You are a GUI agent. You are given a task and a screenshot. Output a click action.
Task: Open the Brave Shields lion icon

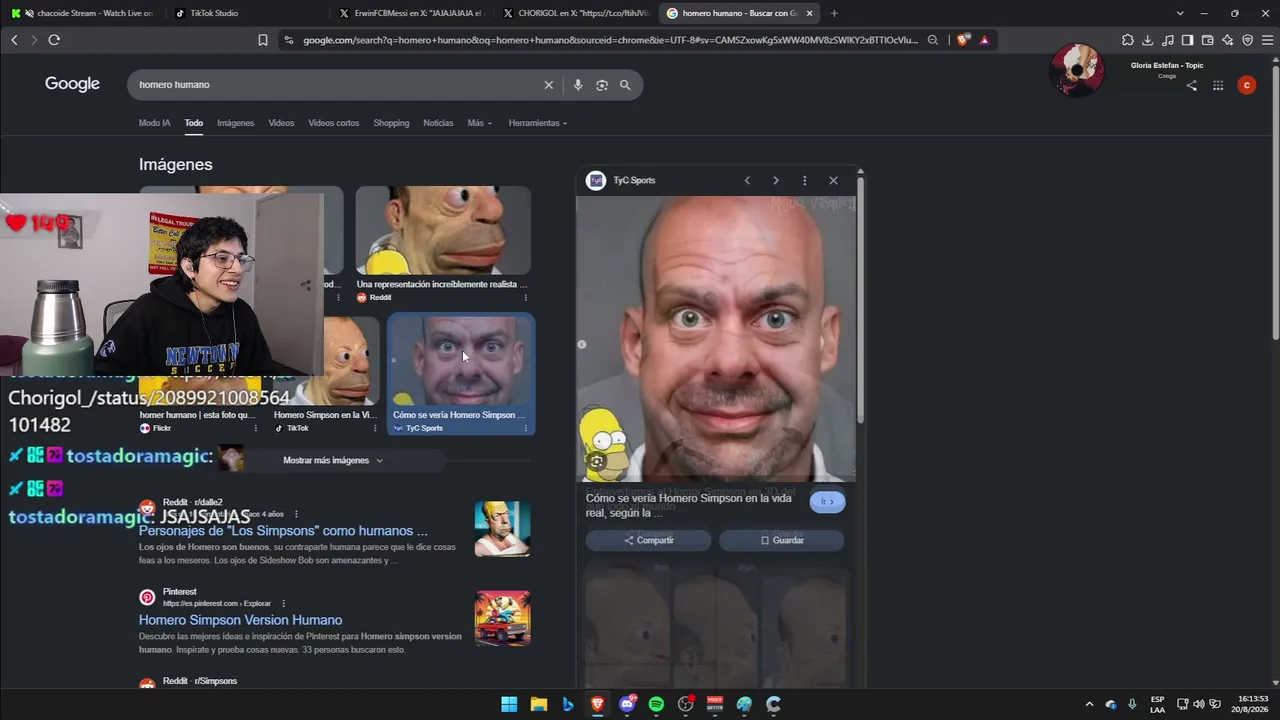coord(963,40)
